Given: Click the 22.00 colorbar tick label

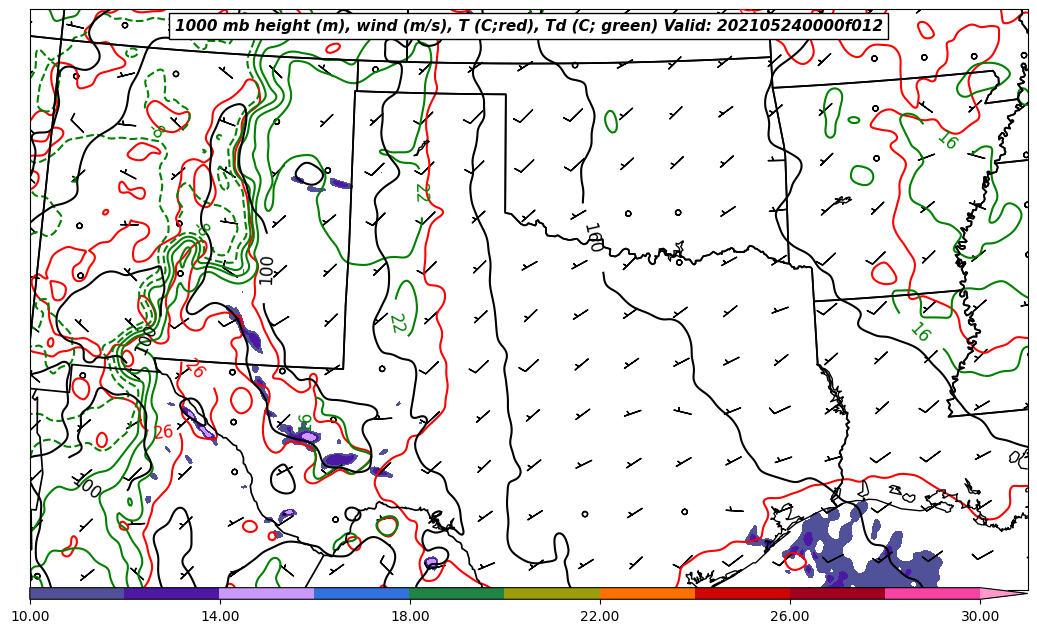Looking at the screenshot, I should pos(600,617).
